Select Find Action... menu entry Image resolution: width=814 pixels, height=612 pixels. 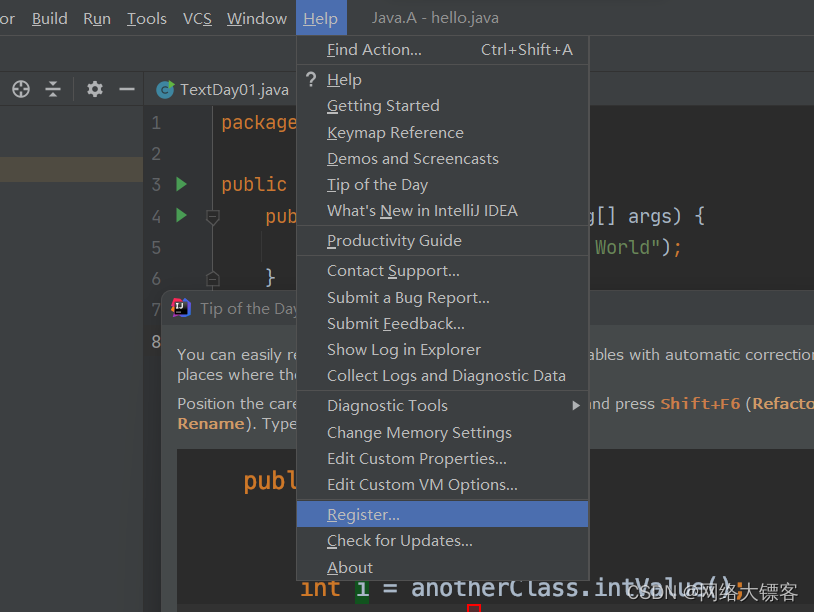[x=442, y=50]
